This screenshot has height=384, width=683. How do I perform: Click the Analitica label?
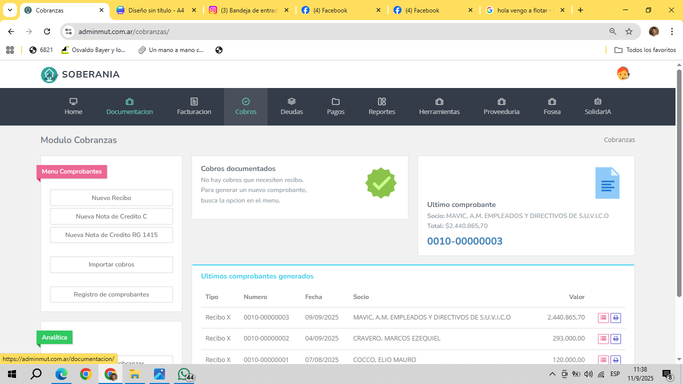coord(54,337)
